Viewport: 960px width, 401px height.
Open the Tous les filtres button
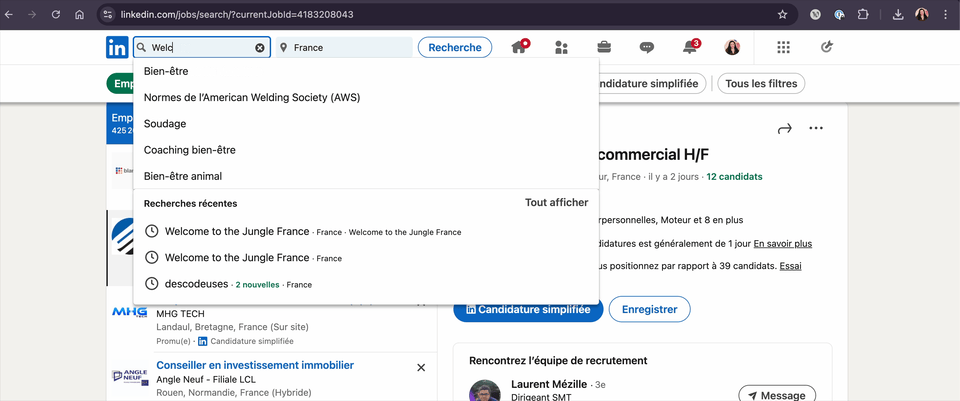pos(761,84)
